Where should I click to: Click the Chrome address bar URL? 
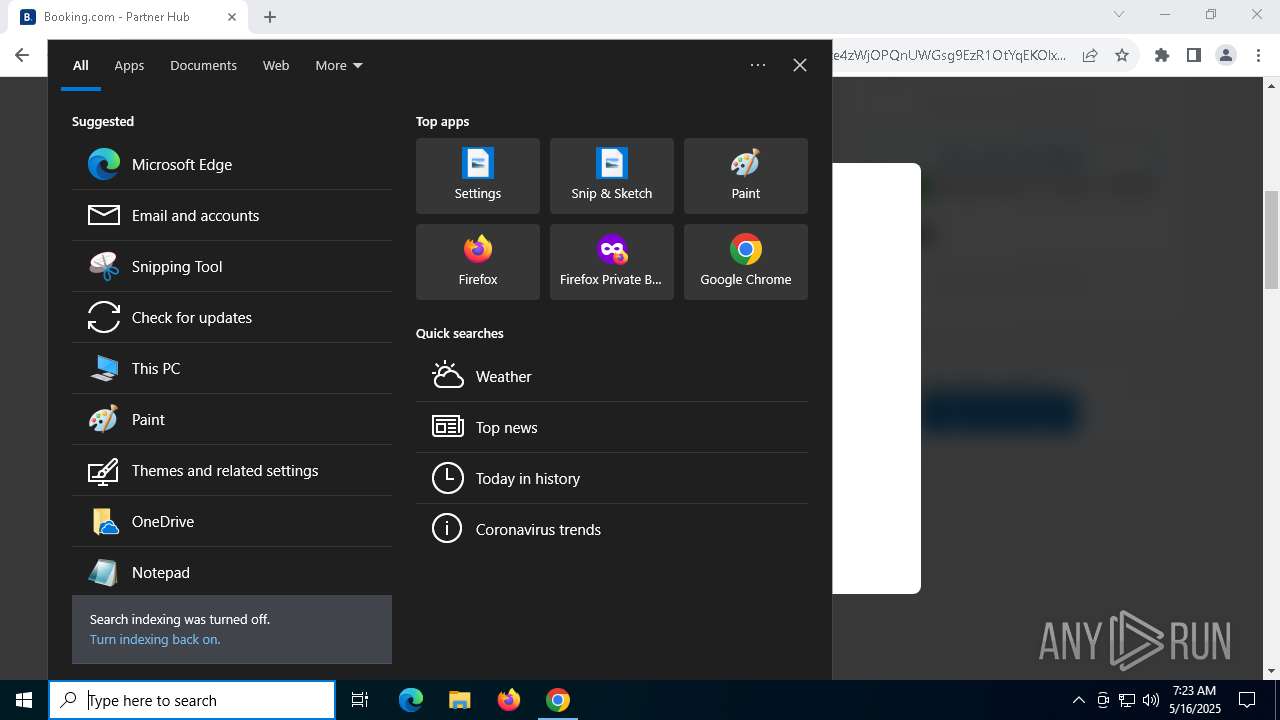pyautogui.click(x=950, y=56)
